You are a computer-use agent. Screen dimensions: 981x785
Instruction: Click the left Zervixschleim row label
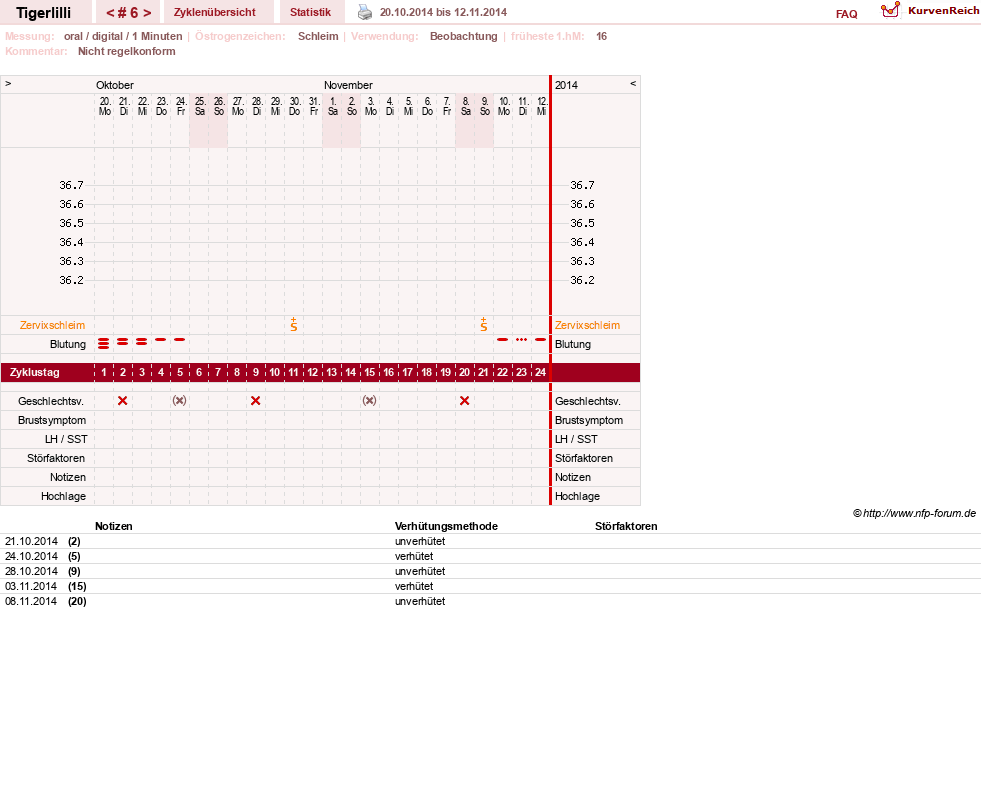coord(53,325)
